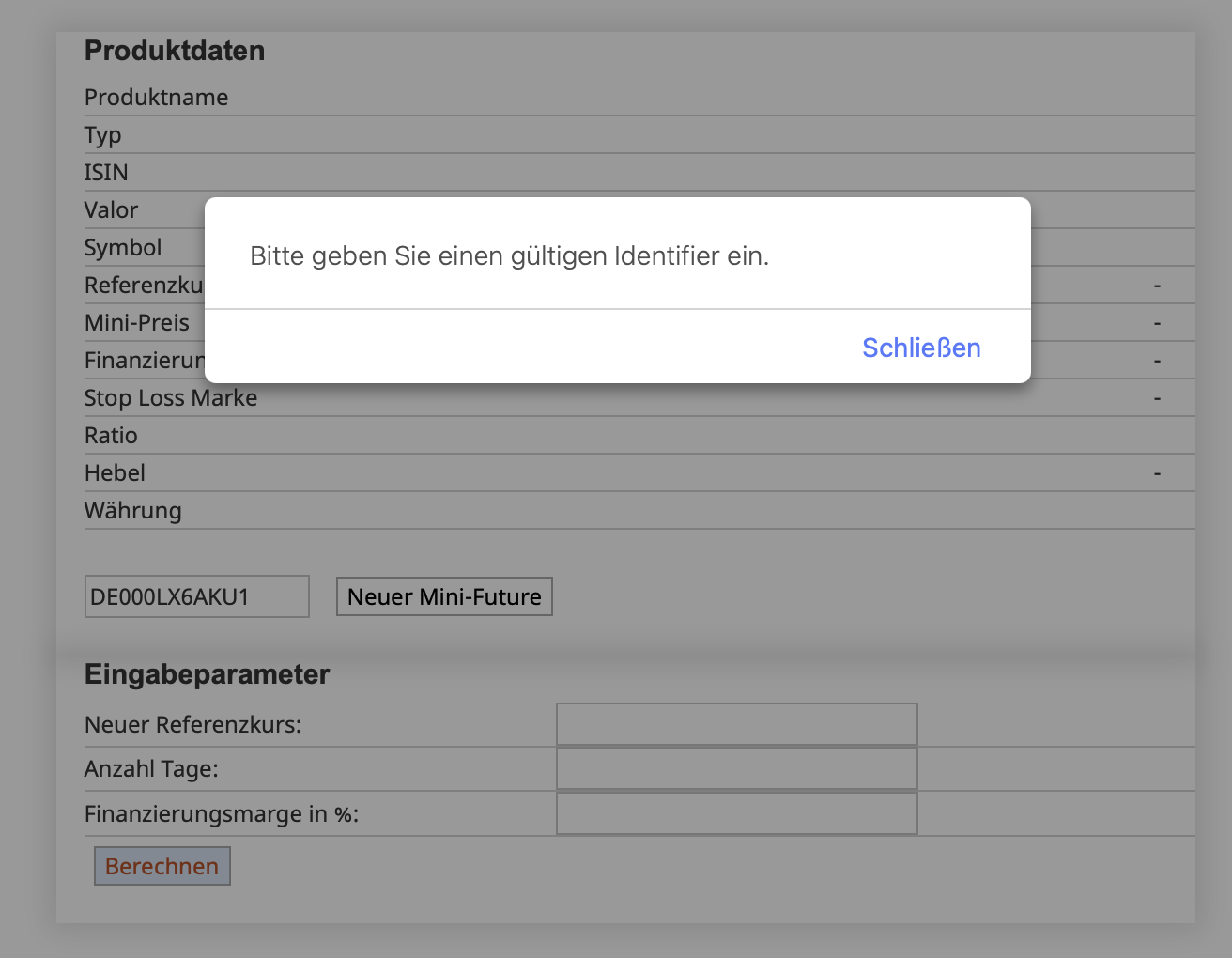The image size is (1232, 958).
Task: Click the ISIN row label
Action: [x=106, y=173]
